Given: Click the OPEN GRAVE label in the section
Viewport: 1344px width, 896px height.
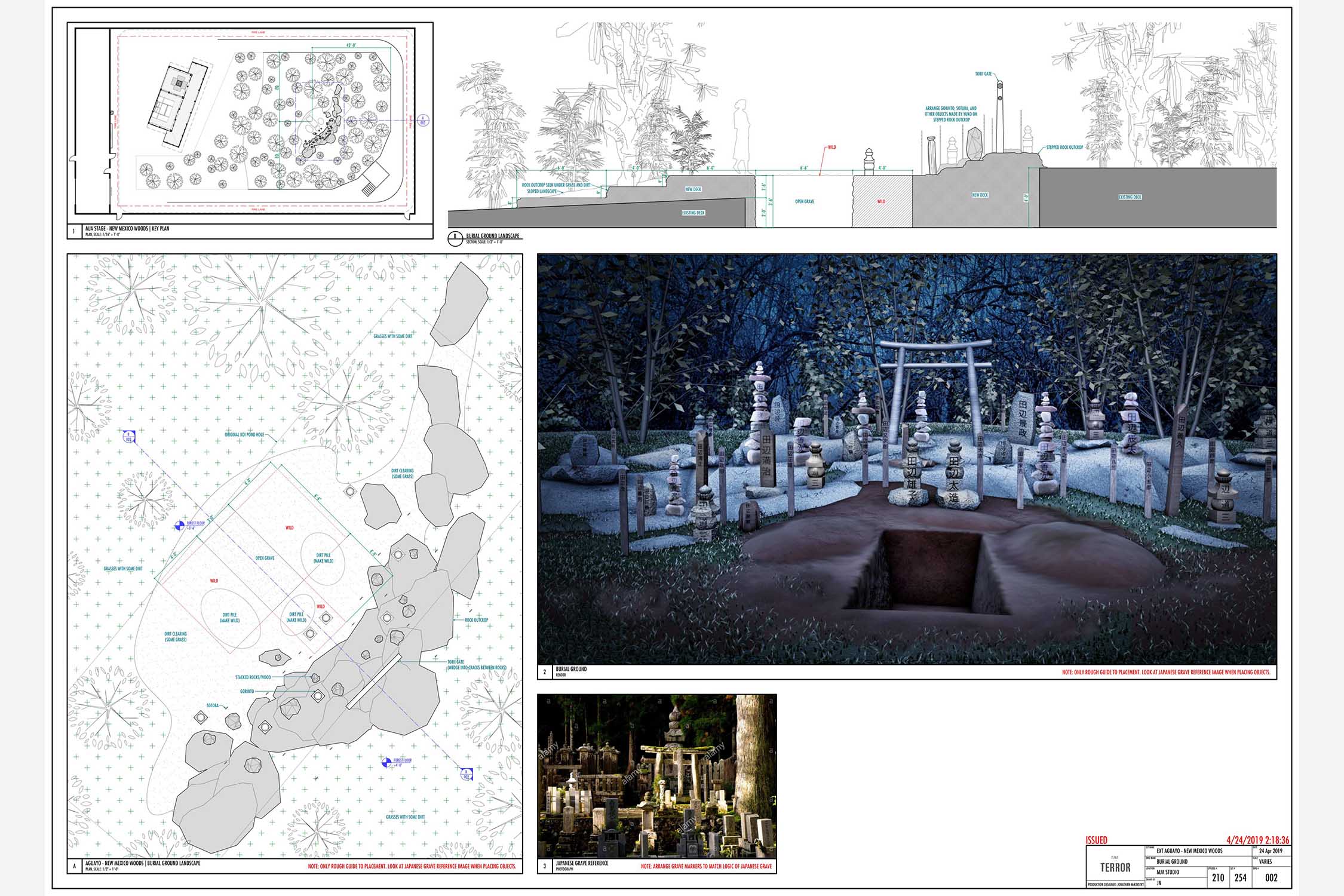Looking at the screenshot, I should pos(805,201).
